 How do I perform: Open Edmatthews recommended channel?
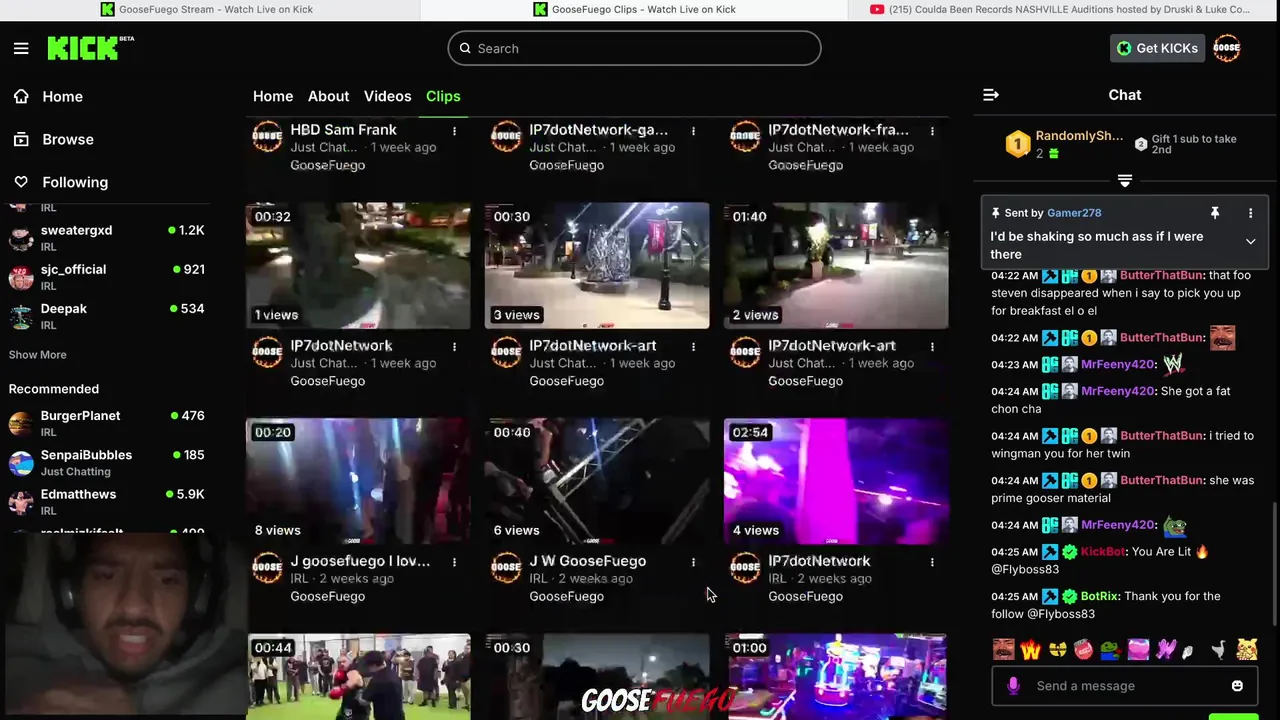click(107, 501)
